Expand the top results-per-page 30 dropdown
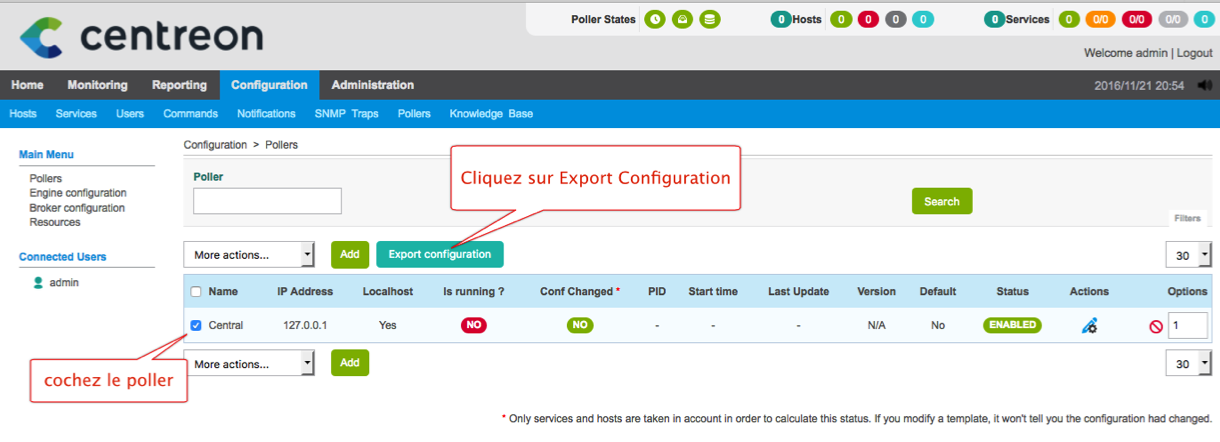The height and width of the screenshot is (442, 1220). 1188,255
